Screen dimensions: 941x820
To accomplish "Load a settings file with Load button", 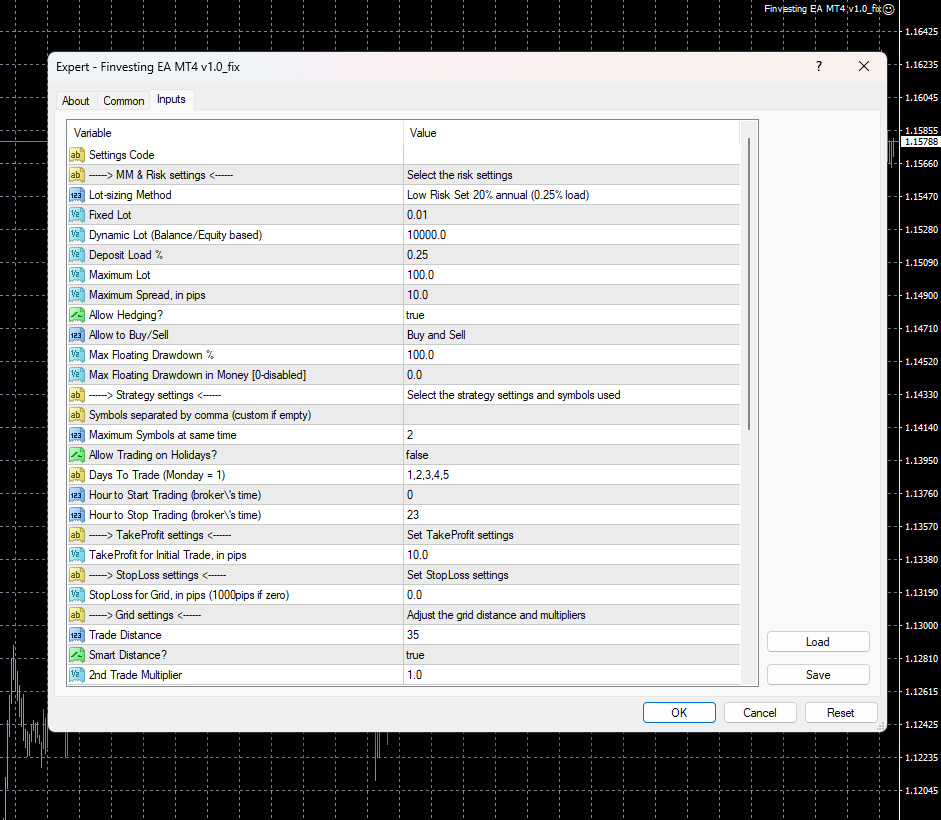I will coord(818,642).
